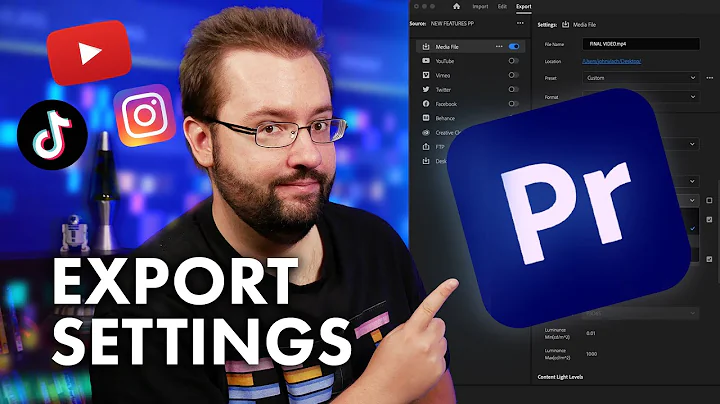Click the YouTube icon in the destination list
The height and width of the screenshot is (404, 720).
(426, 61)
